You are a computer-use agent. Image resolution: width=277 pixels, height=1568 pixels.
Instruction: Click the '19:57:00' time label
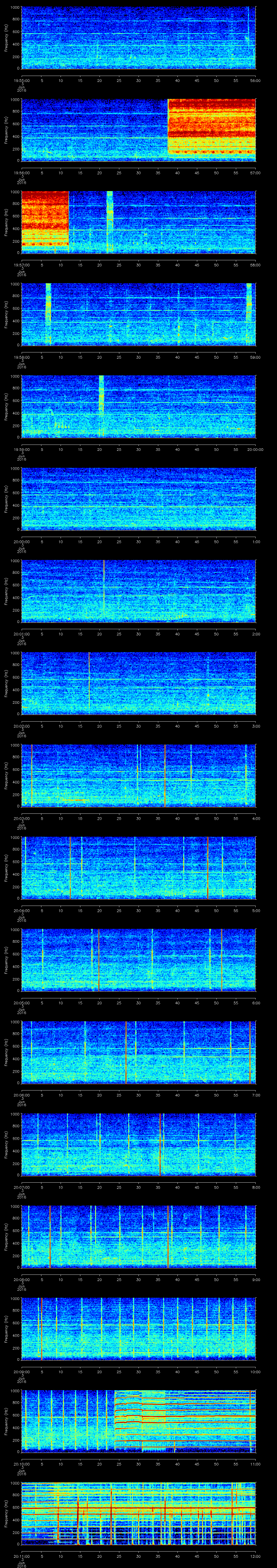coord(22,265)
